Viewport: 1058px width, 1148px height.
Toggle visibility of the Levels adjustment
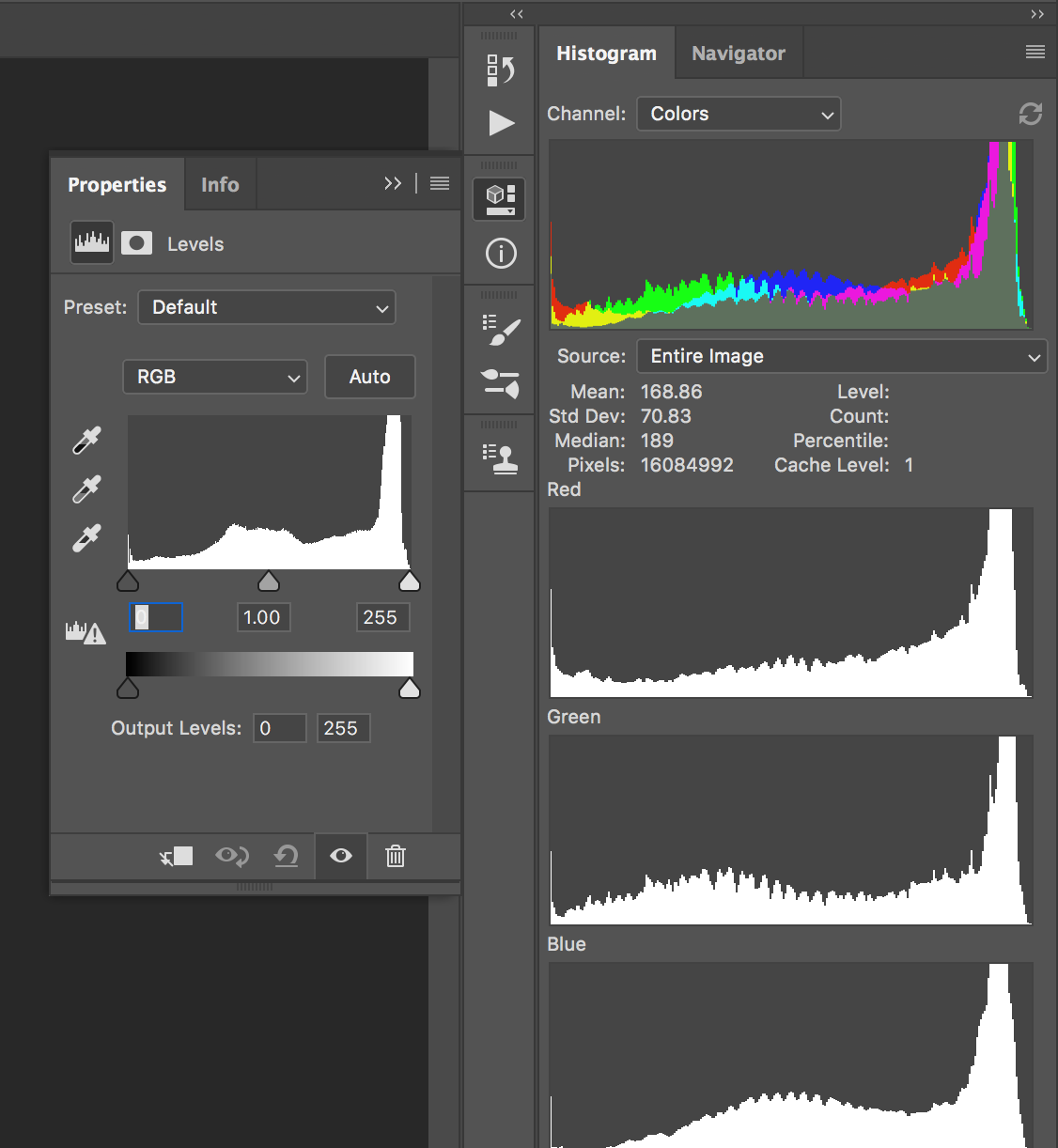340,856
